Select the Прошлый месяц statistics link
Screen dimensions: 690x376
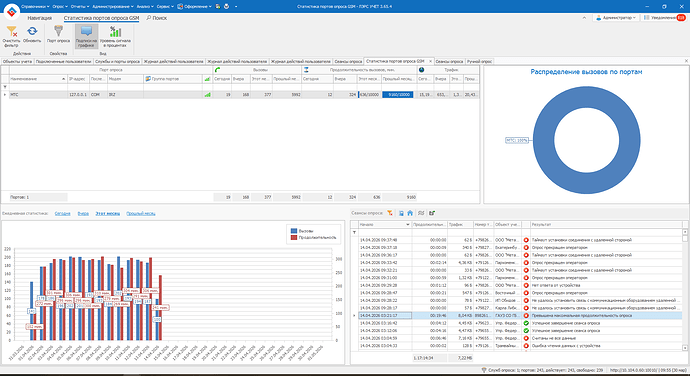pyautogui.click(x=141, y=214)
